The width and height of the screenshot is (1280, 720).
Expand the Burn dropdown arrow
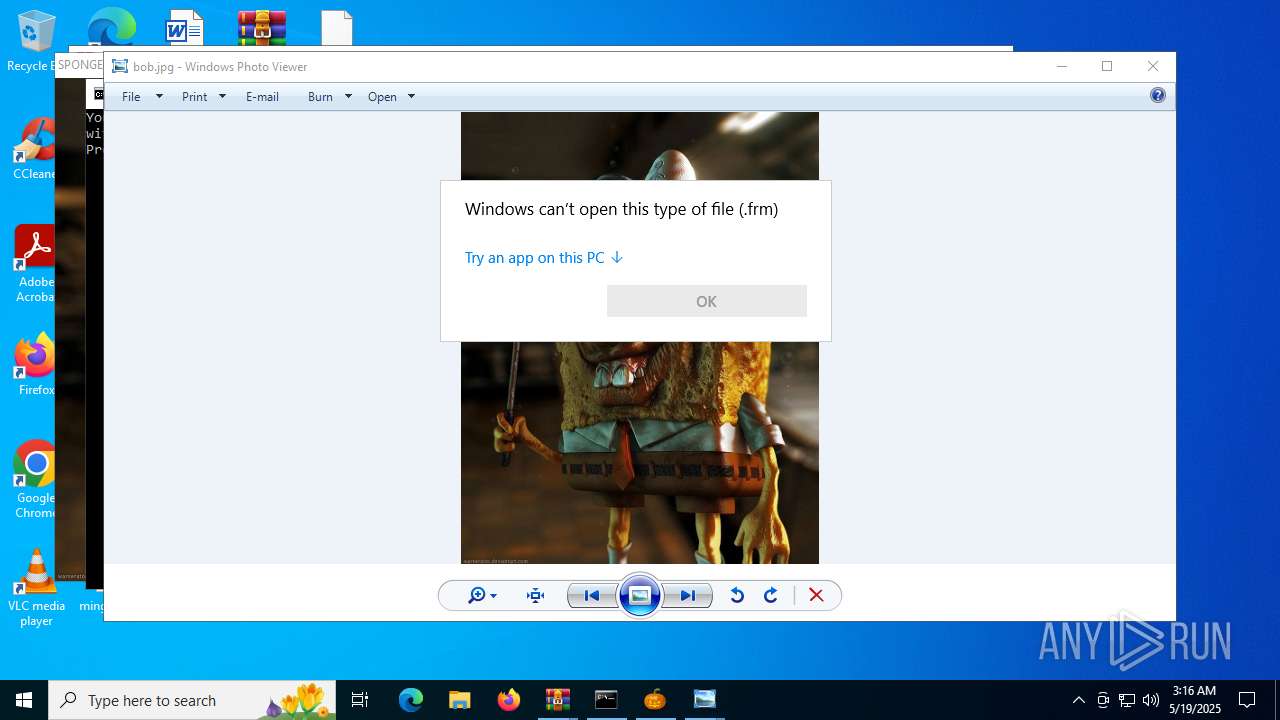click(x=348, y=97)
